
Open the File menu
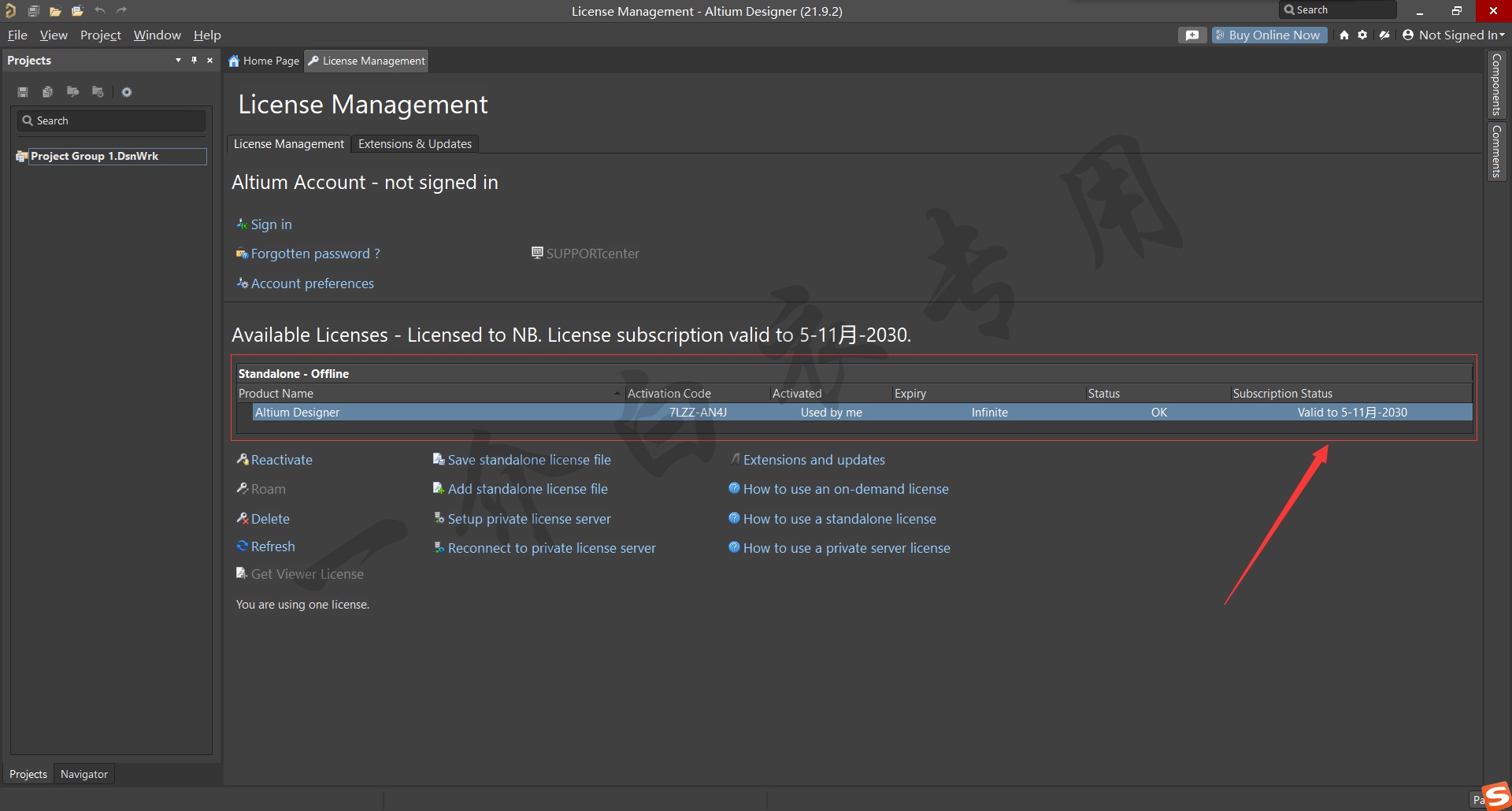[x=17, y=35]
